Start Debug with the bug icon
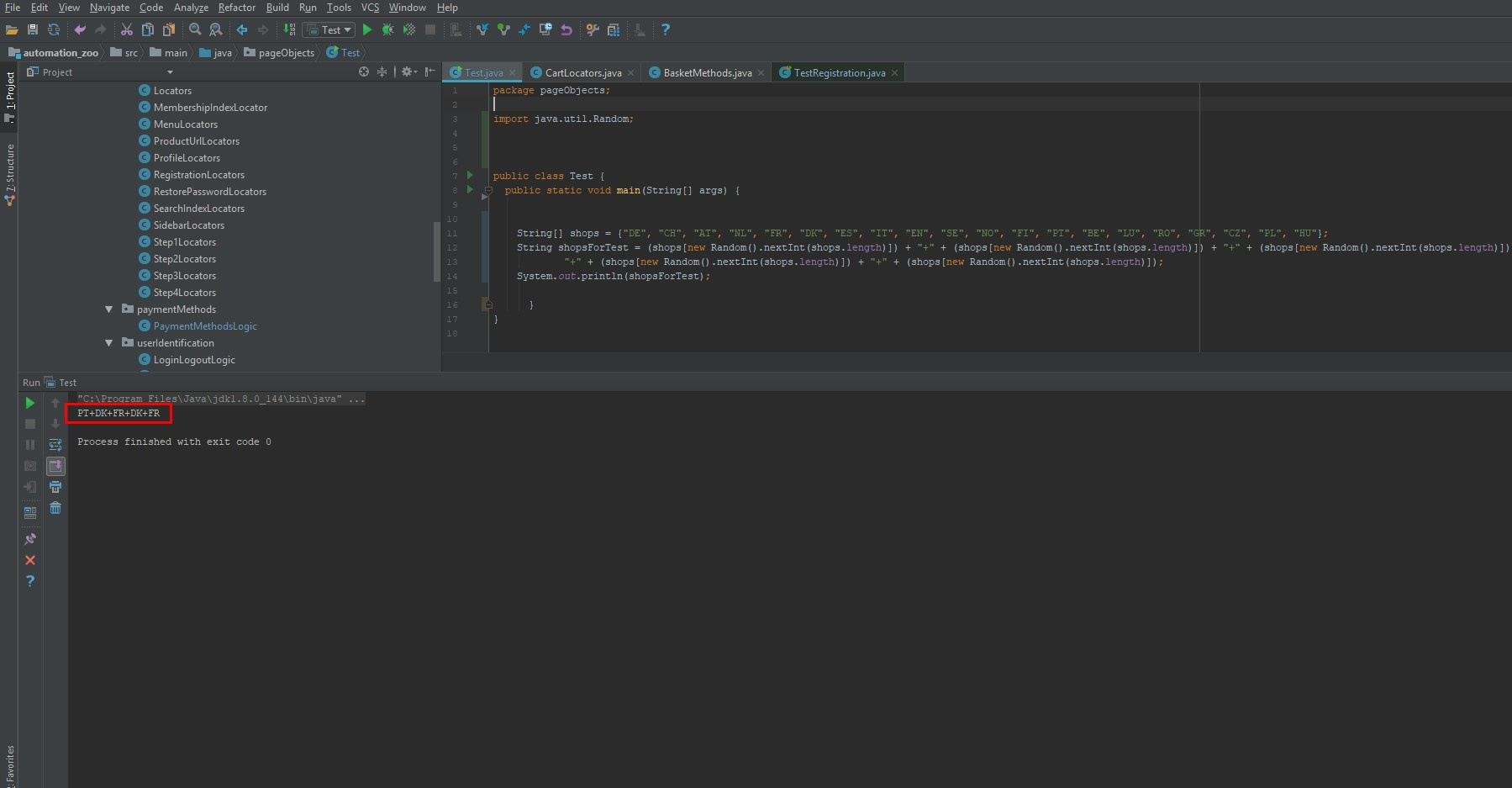Screen dimensions: 1512x788 (x=388, y=29)
